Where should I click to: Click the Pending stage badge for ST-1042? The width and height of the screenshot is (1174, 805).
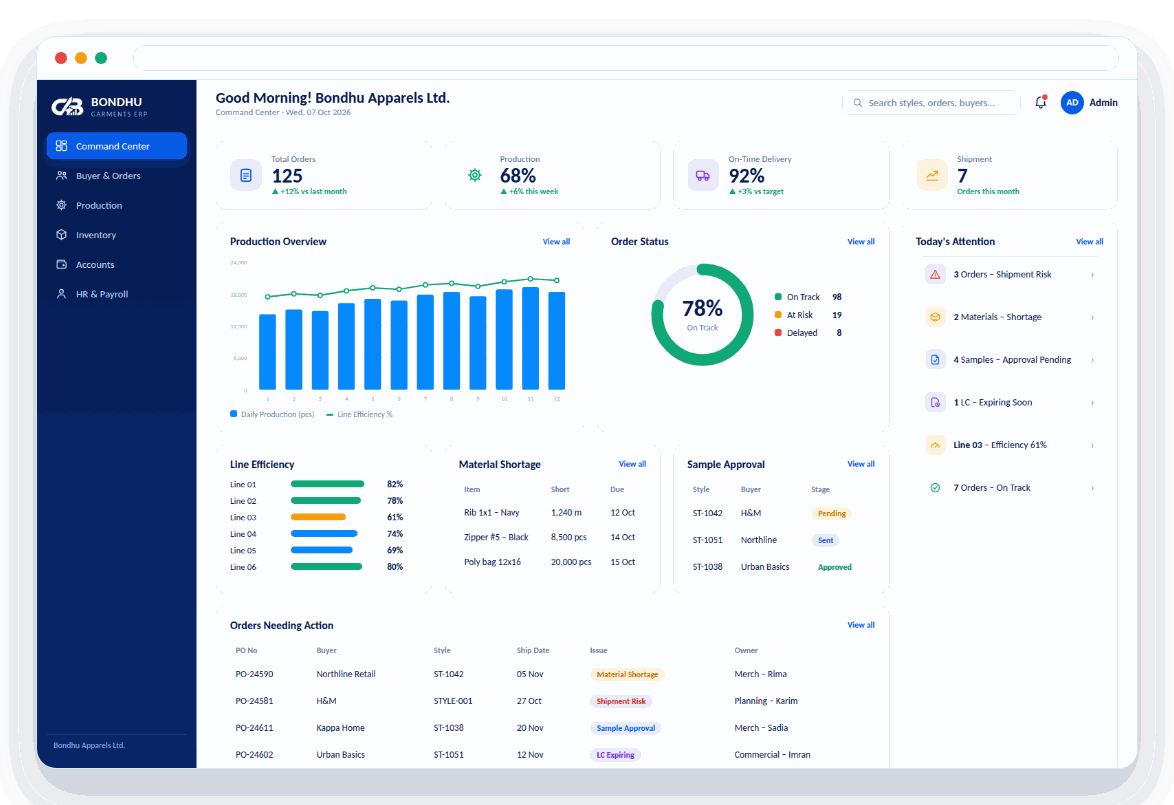click(x=832, y=514)
